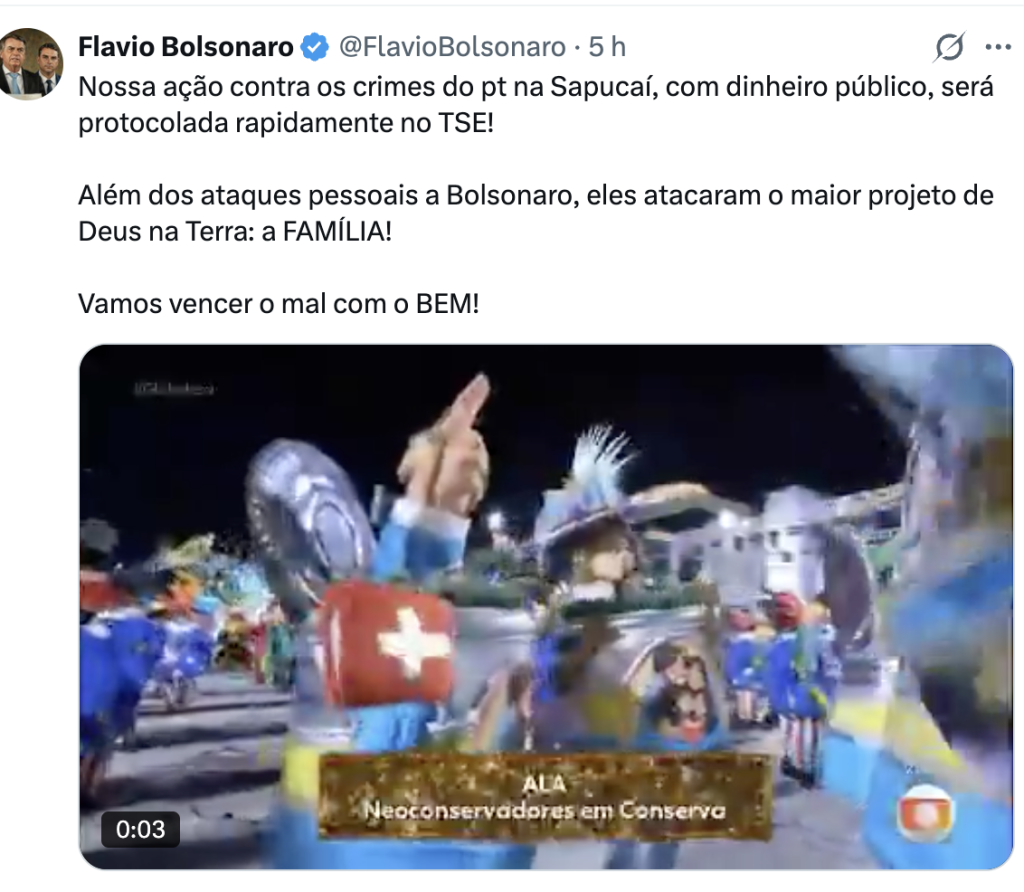Click the Globo logo in video
Image resolution: width=1024 pixels, height=892 pixels.
[925, 813]
